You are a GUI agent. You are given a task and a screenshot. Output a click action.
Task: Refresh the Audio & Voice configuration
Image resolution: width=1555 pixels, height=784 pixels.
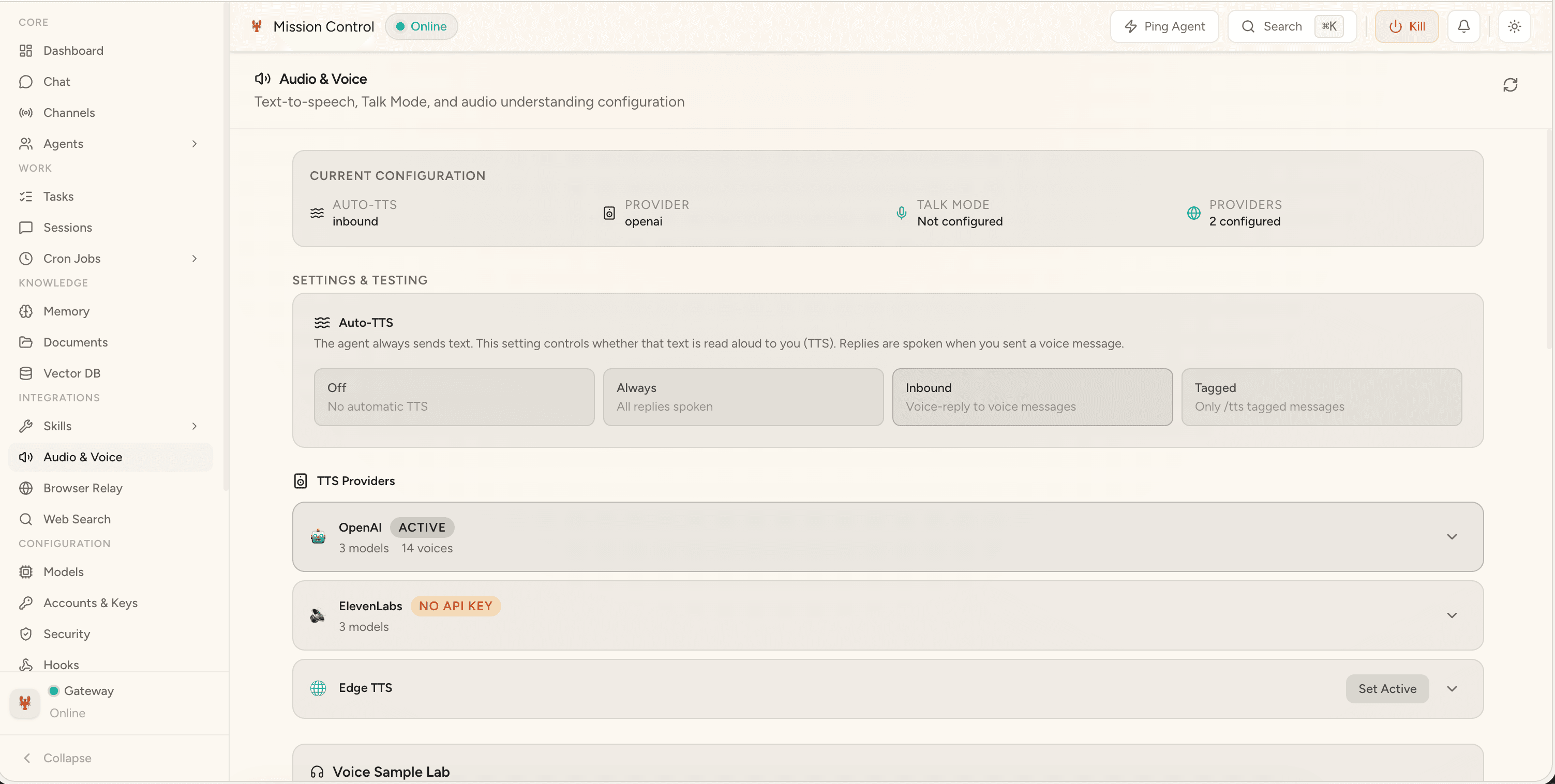click(1511, 85)
